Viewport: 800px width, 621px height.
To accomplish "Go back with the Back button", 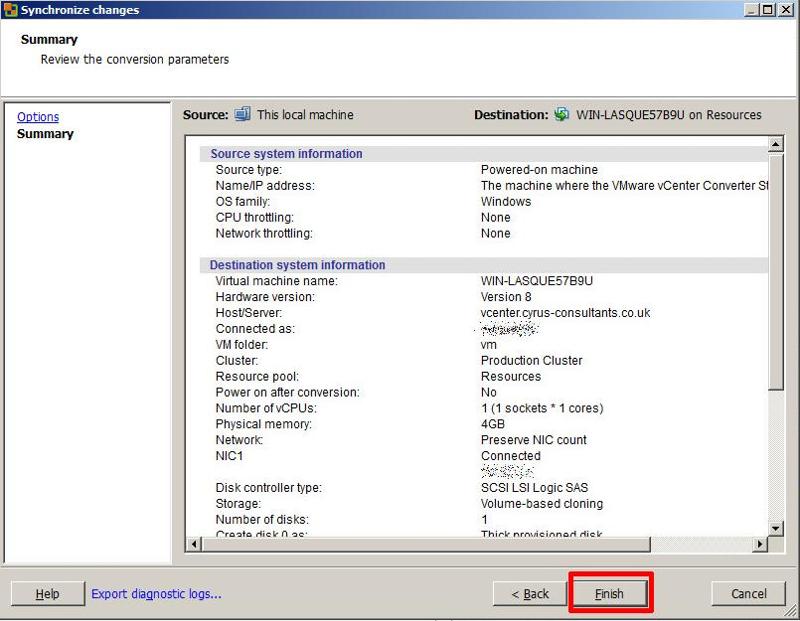I will [530, 593].
